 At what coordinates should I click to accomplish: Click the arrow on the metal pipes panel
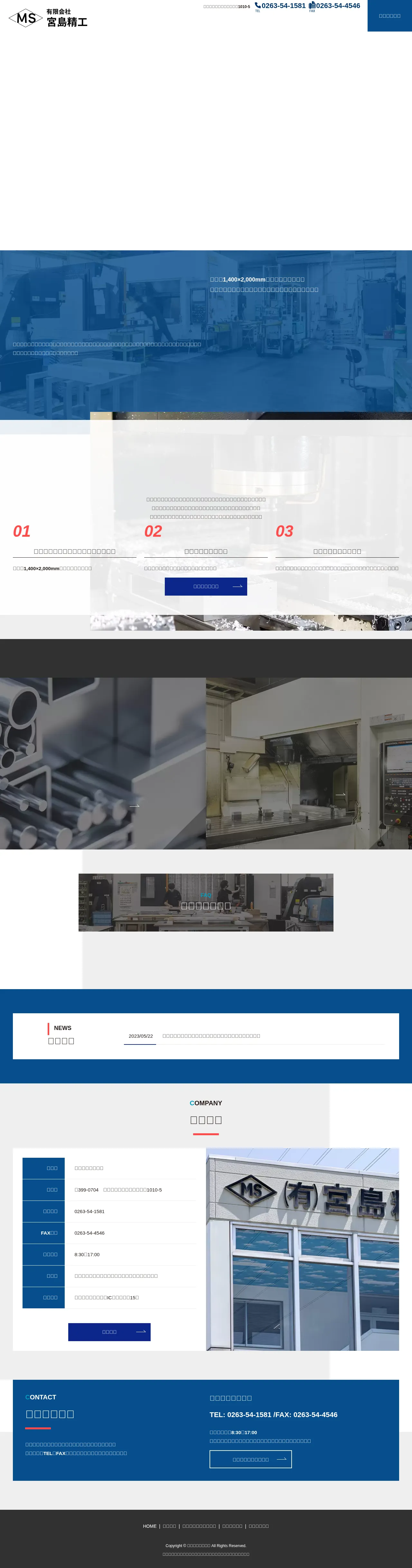(x=135, y=806)
